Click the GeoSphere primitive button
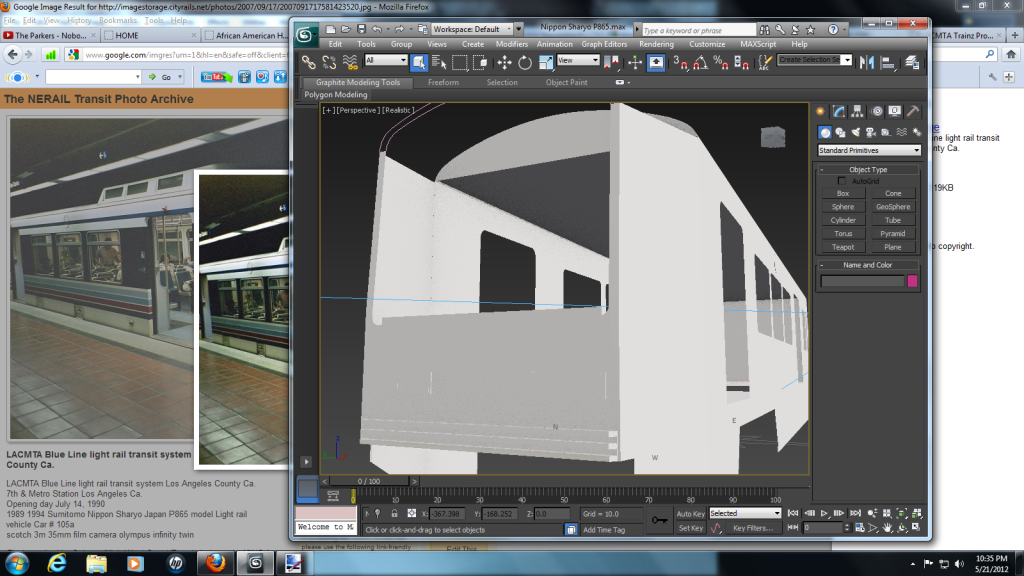 893,206
